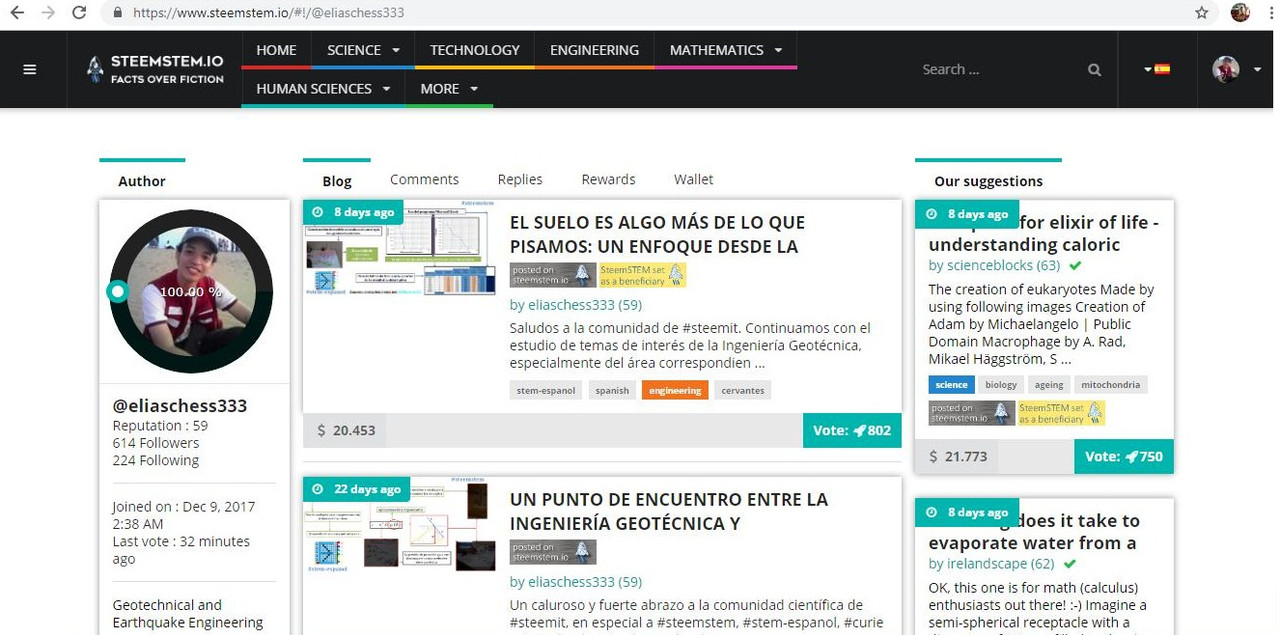Switch to the Rewards tab
The image size is (1280, 635).
(x=608, y=179)
